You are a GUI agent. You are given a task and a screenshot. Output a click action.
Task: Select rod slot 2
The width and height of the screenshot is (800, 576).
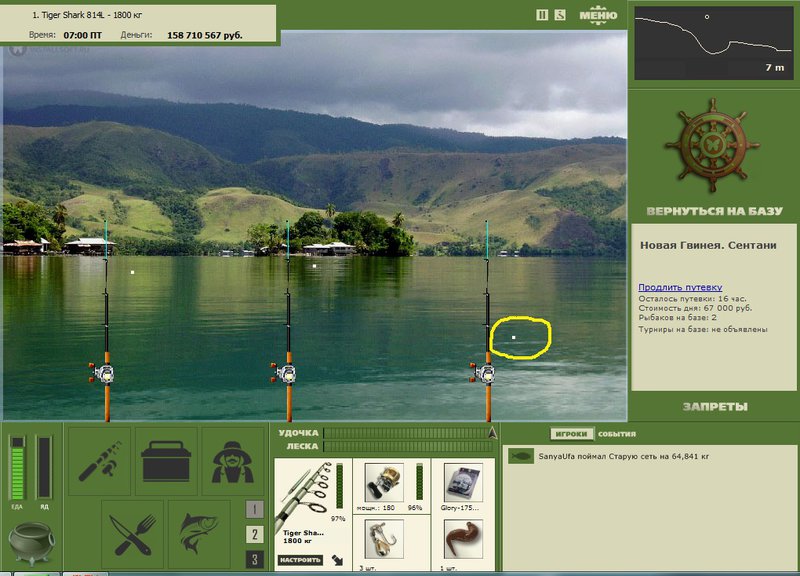[x=255, y=534]
